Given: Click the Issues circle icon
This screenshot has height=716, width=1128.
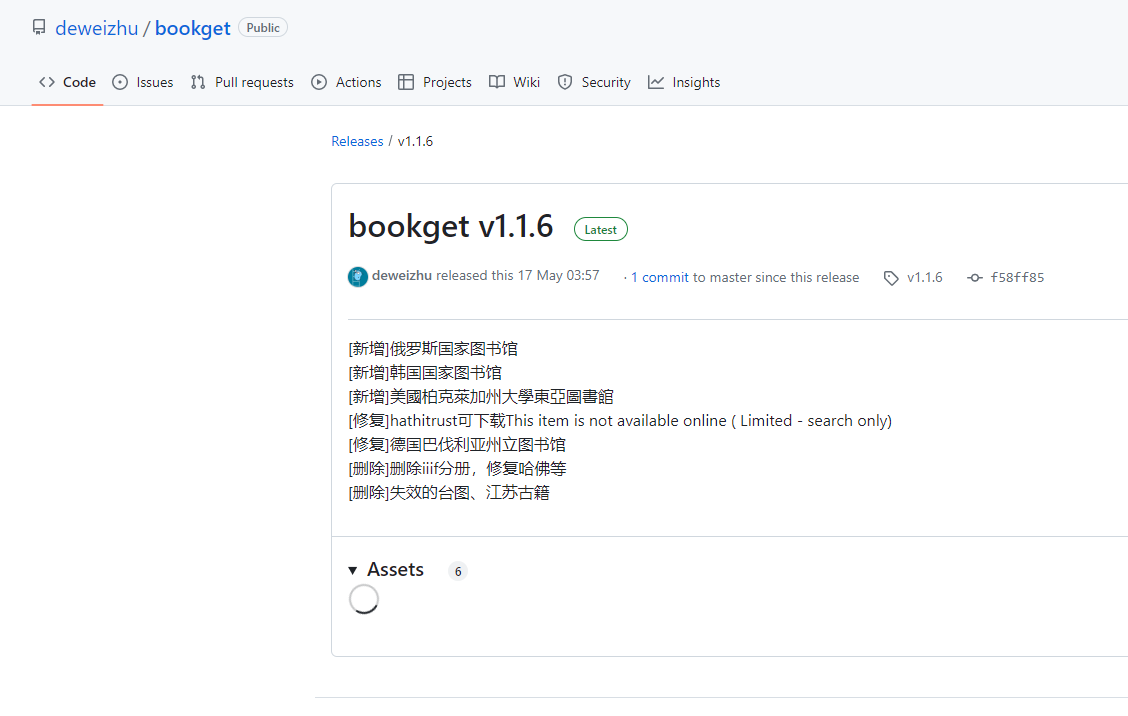Looking at the screenshot, I should pos(120,82).
